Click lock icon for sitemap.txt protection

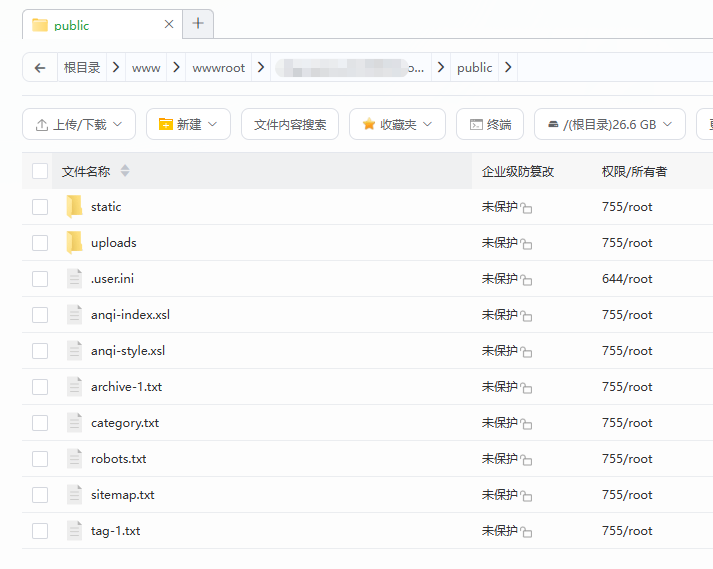click(x=526, y=496)
